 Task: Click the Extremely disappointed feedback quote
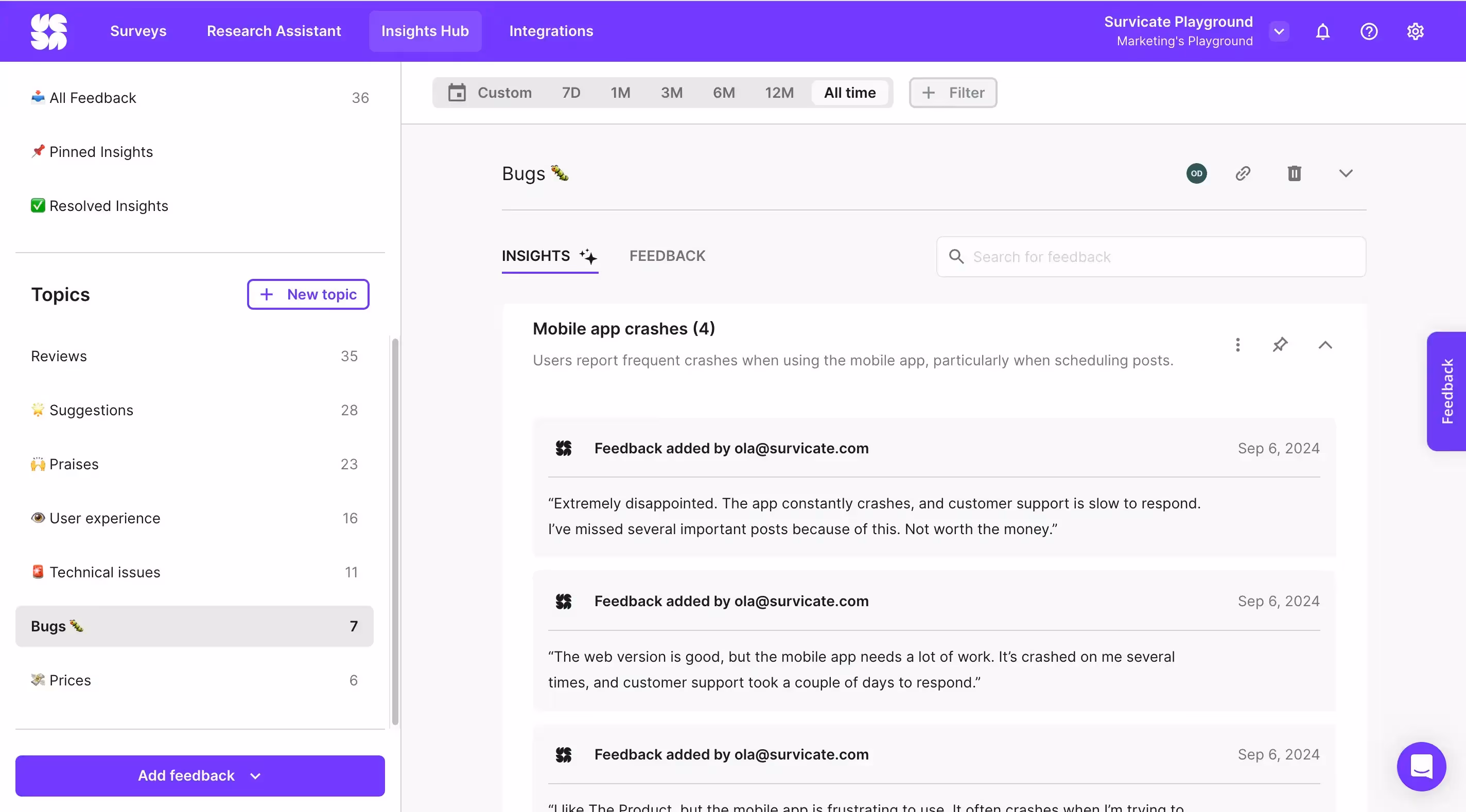pos(874,516)
